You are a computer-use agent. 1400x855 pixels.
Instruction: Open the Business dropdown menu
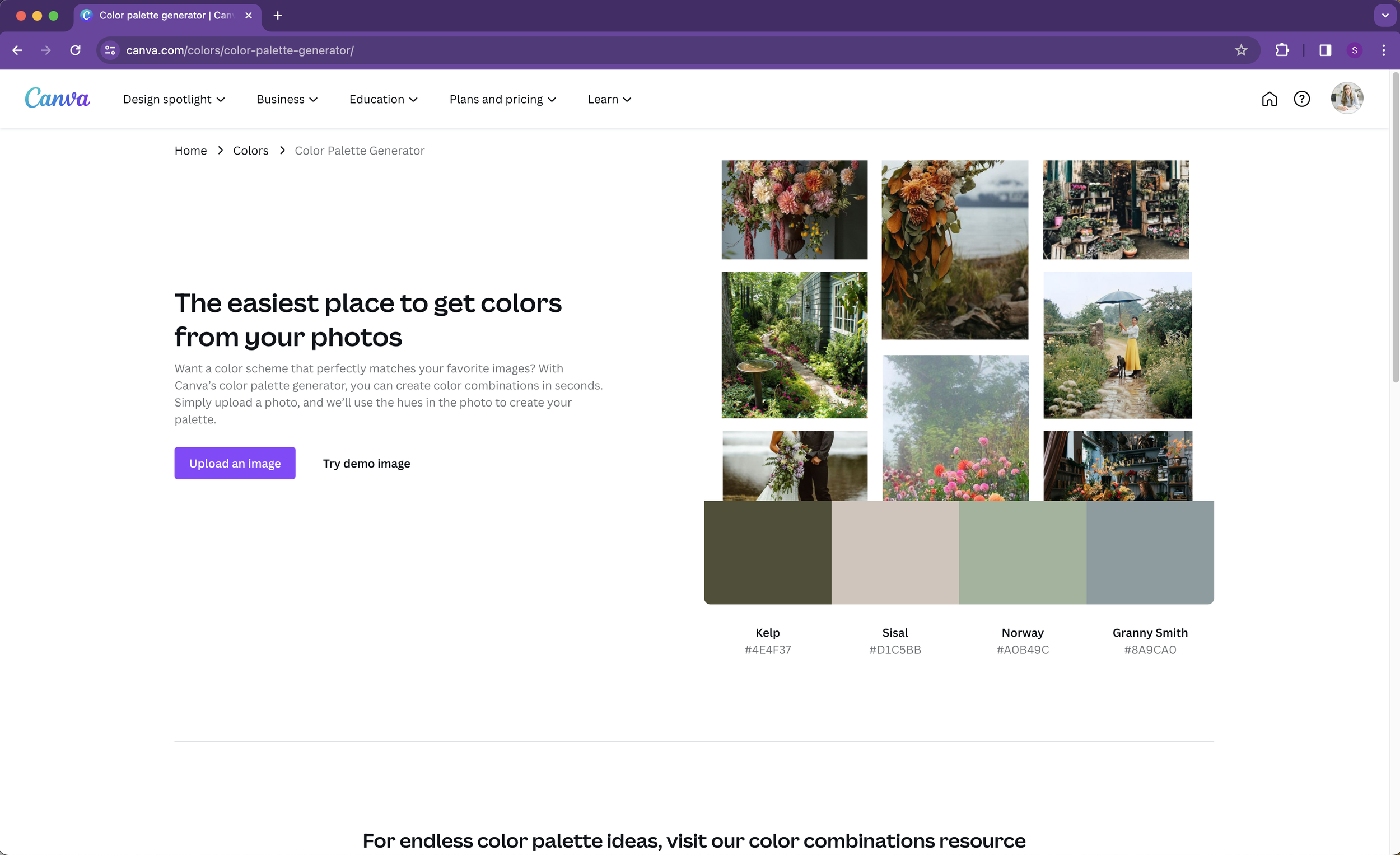tap(286, 99)
